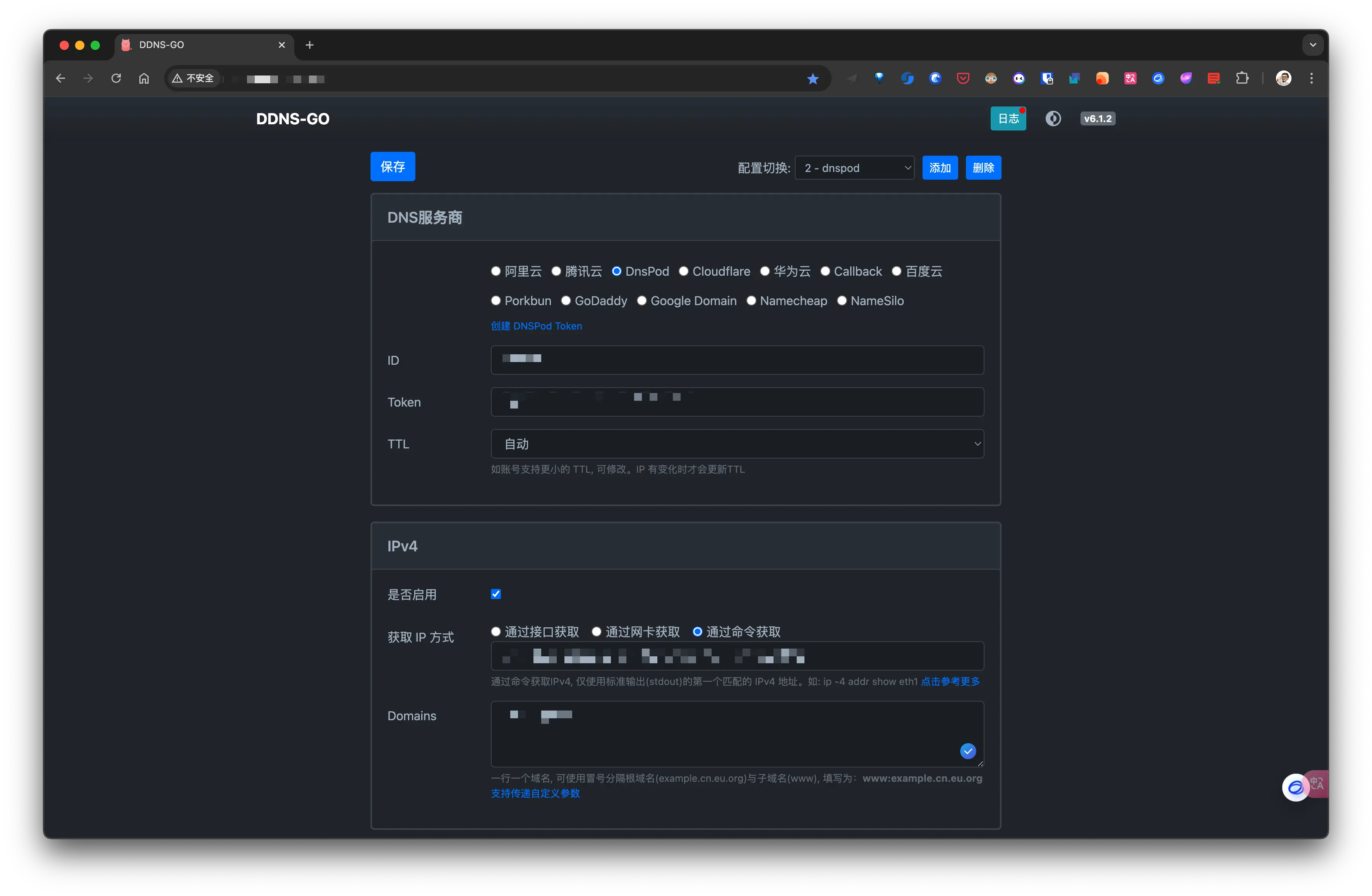Go to the browser home page
This screenshot has height=896, width=1372.
pyautogui.click(x=144, y=79)
